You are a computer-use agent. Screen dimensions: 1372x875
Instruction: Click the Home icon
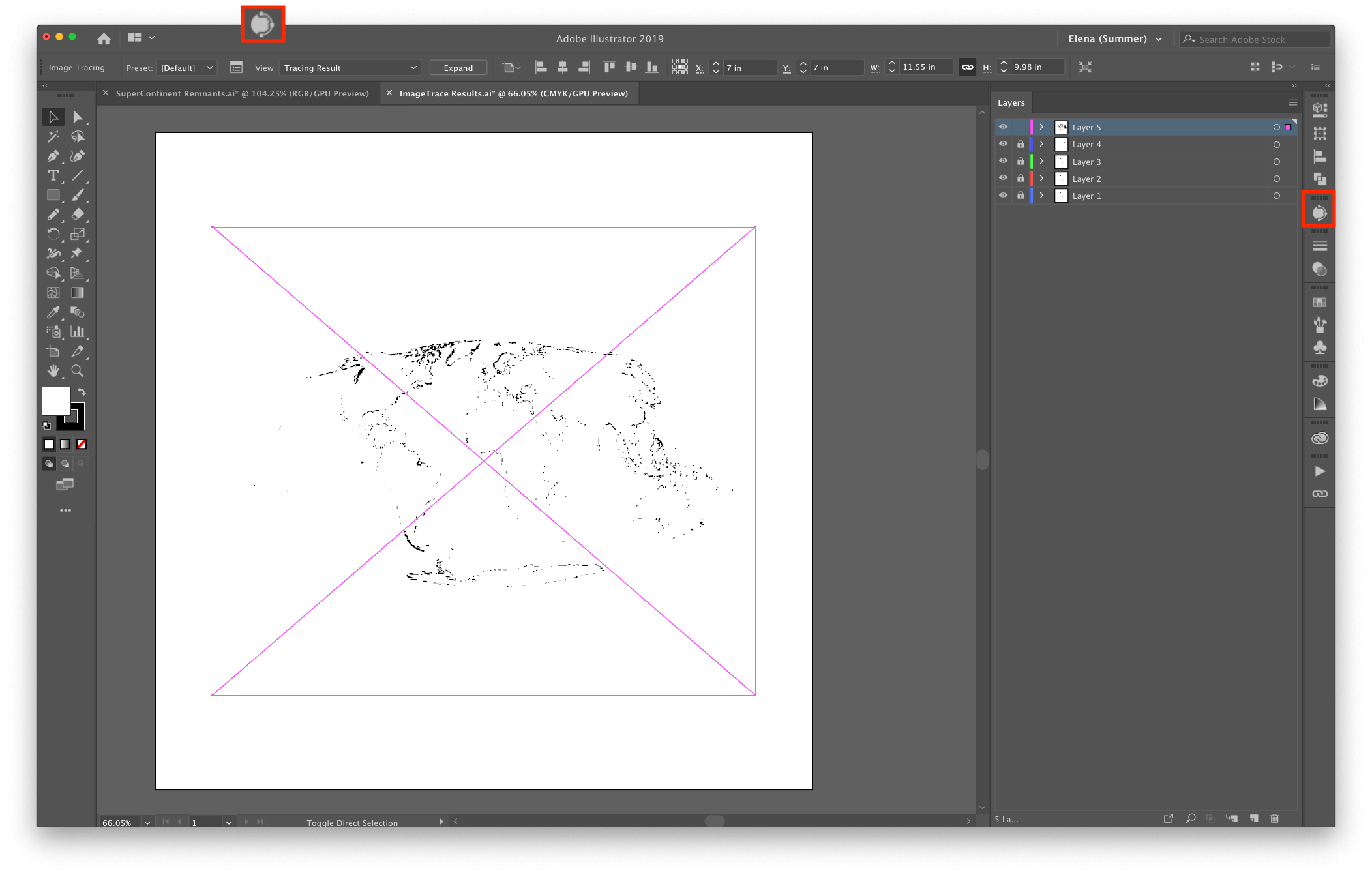(x=104, y=38)
